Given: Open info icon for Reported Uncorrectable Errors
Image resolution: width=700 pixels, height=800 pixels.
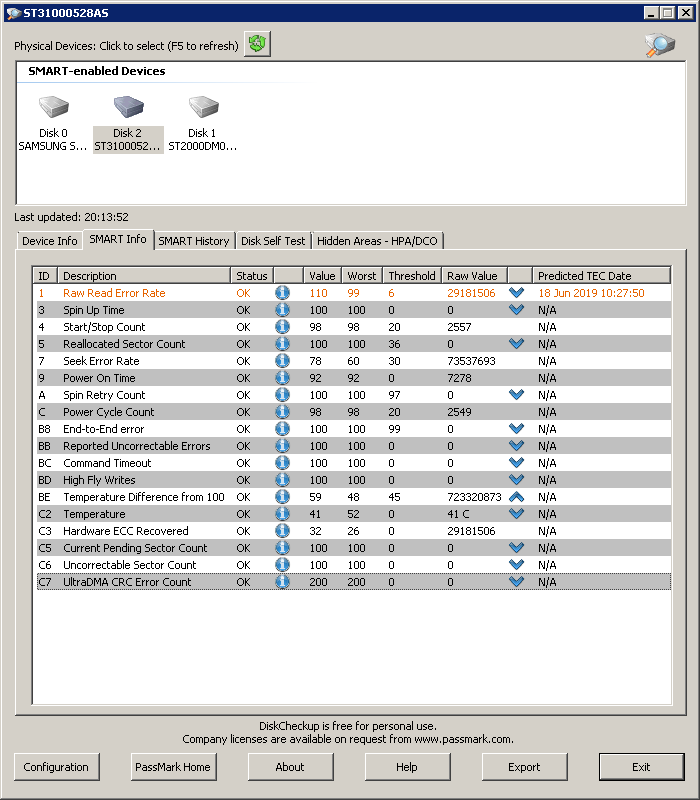Looking at the screenshot, I should 282,446.
